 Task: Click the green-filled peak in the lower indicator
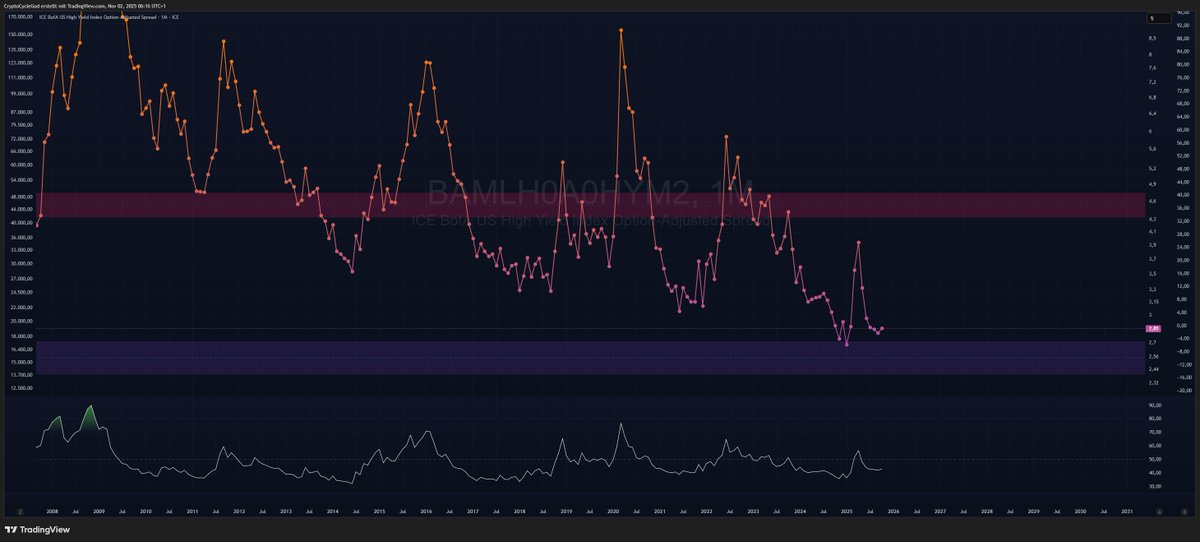[90, 418]
